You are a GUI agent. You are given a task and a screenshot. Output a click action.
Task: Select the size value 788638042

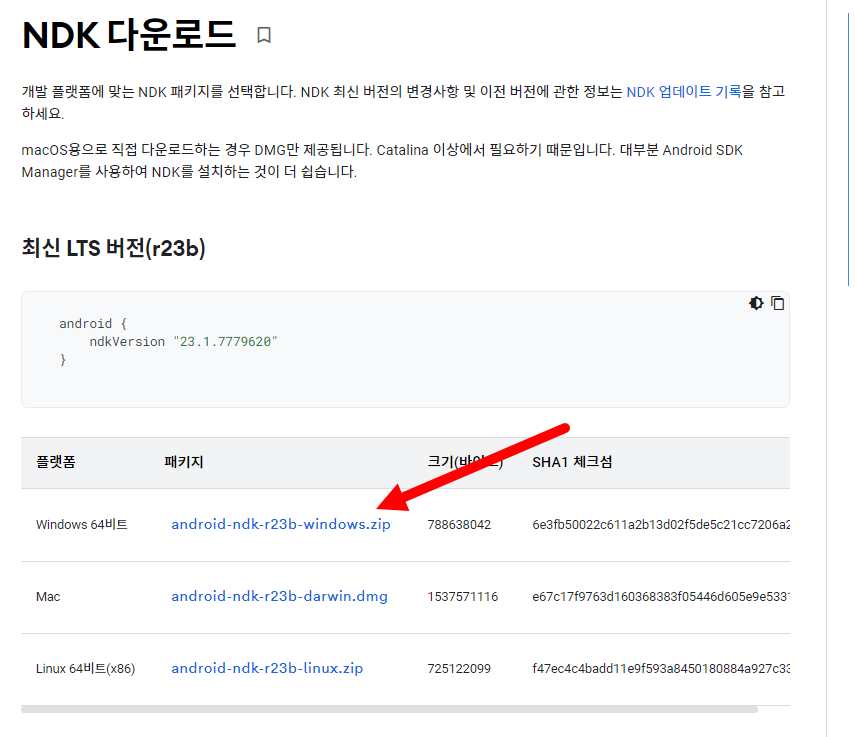click(x=459, y=524)
